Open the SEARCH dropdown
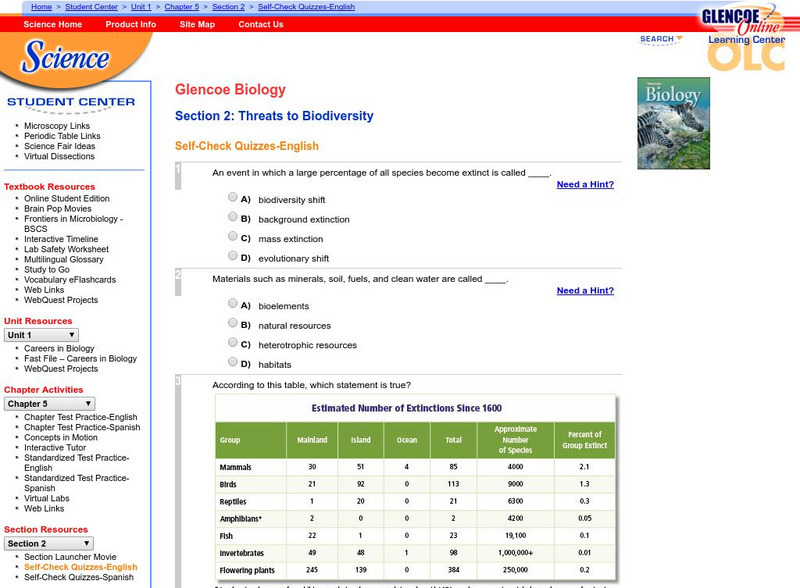 point(661,39)
